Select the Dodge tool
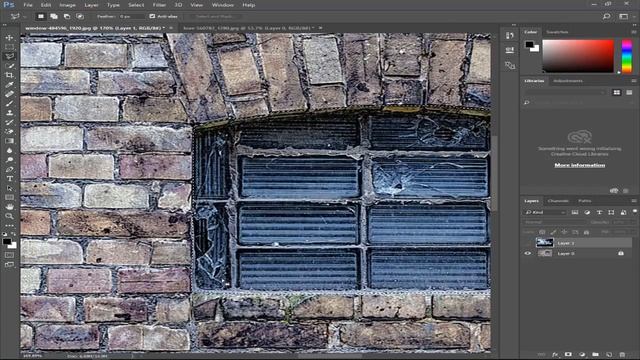640x360 pixels. point(9,160)
